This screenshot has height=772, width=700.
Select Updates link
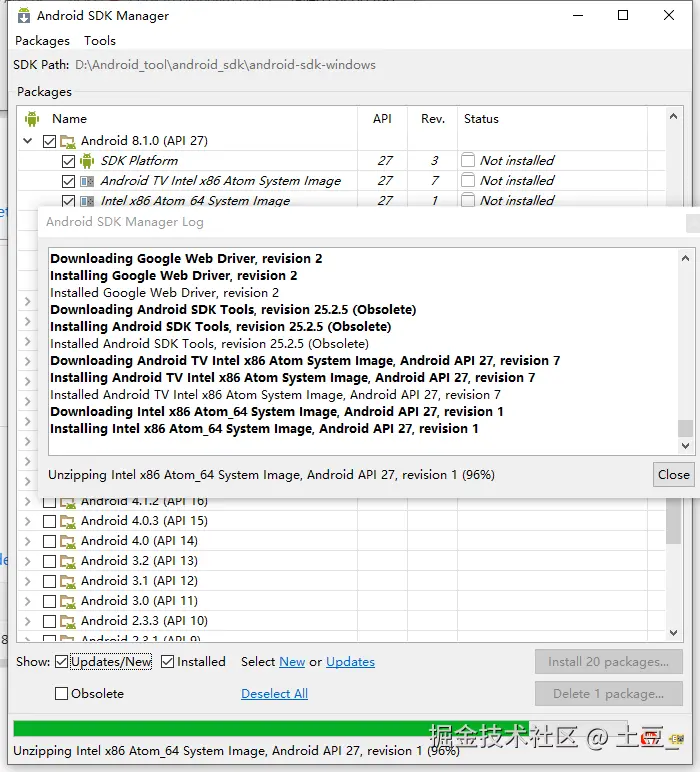(x=350, y=662)
